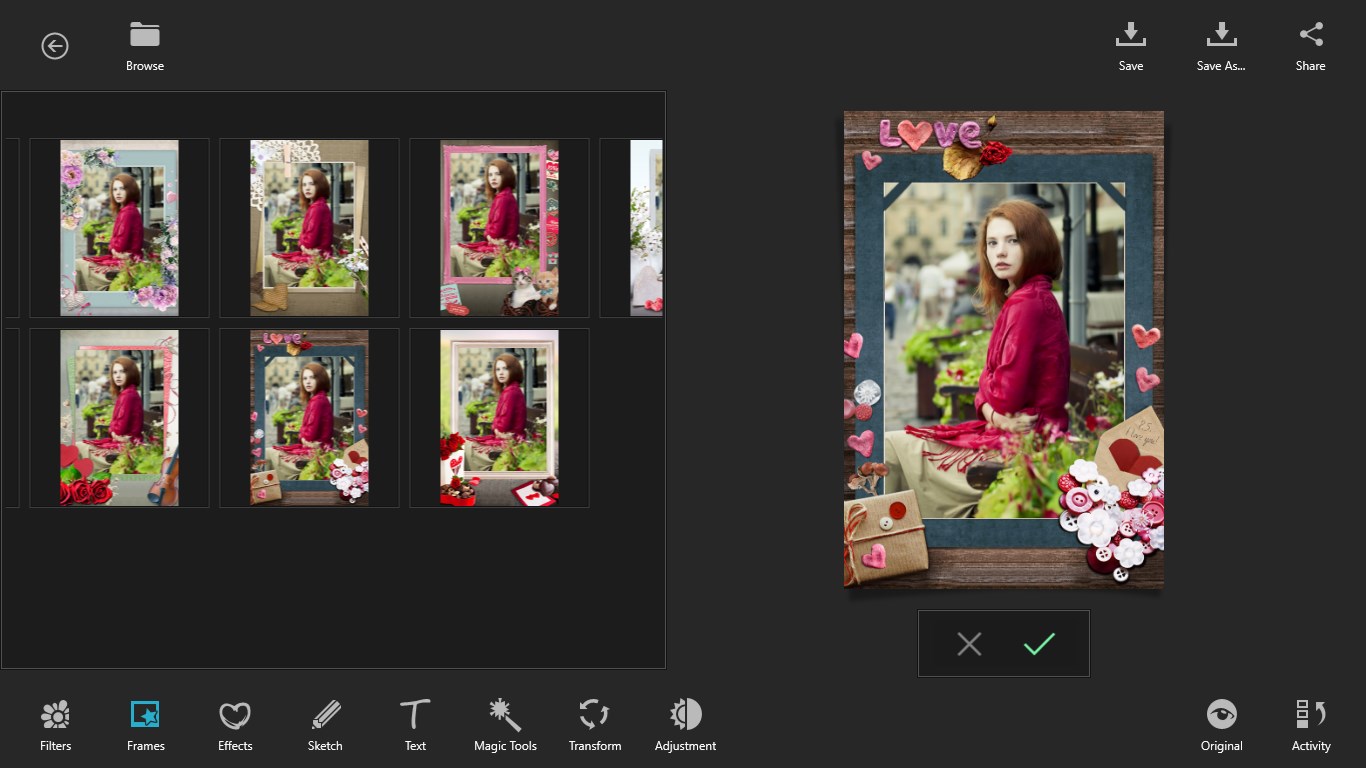Click the Save button

[x=1131, y=46]
